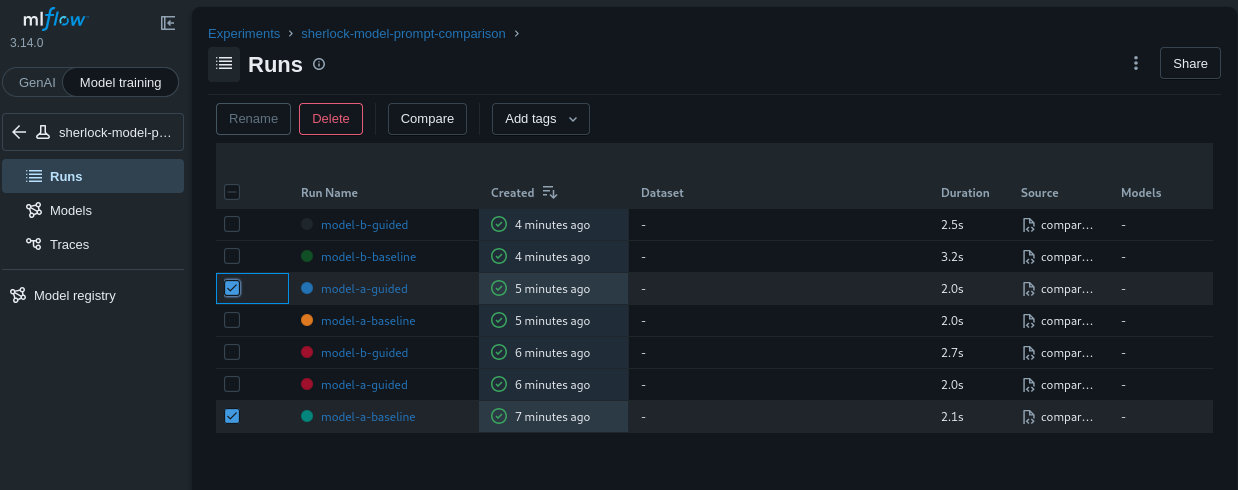The image size is (1238, 490).
Task: Click the MLflow logo
Action: (55, 20)
